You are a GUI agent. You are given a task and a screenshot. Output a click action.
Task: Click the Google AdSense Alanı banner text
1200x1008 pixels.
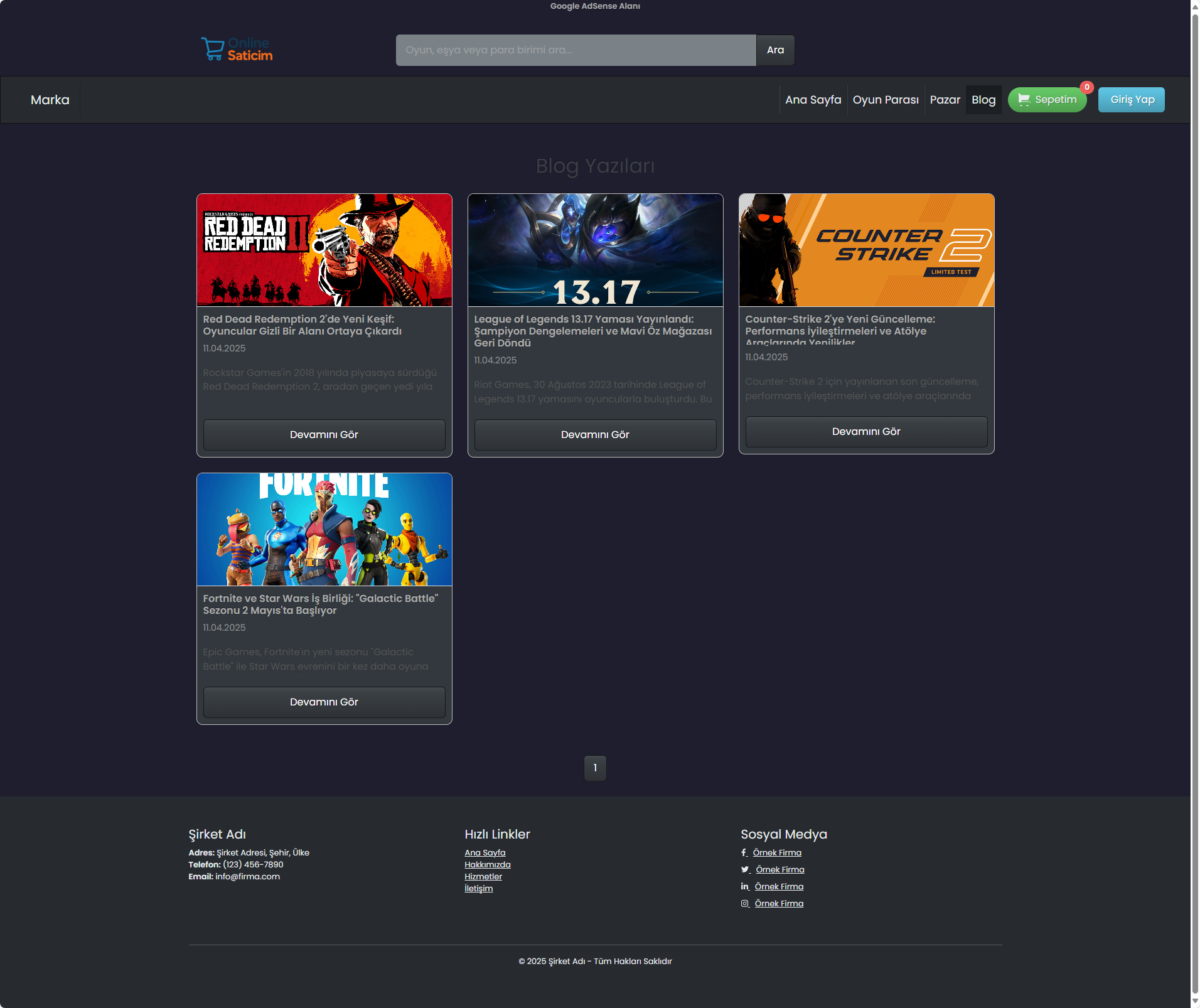[x=595, y=6]
